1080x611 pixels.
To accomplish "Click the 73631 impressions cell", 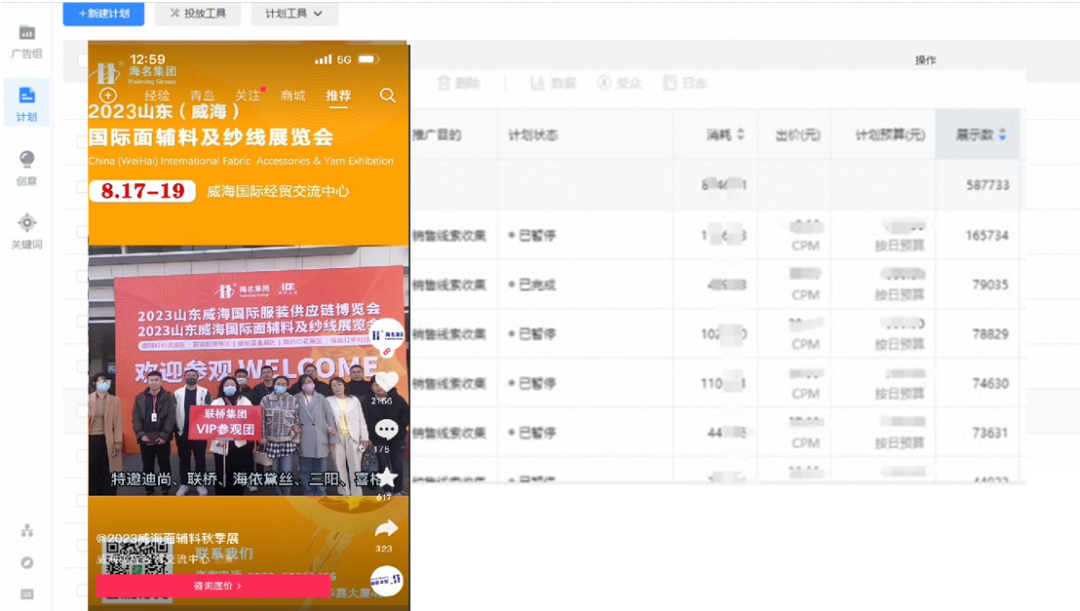I will 990,433.
